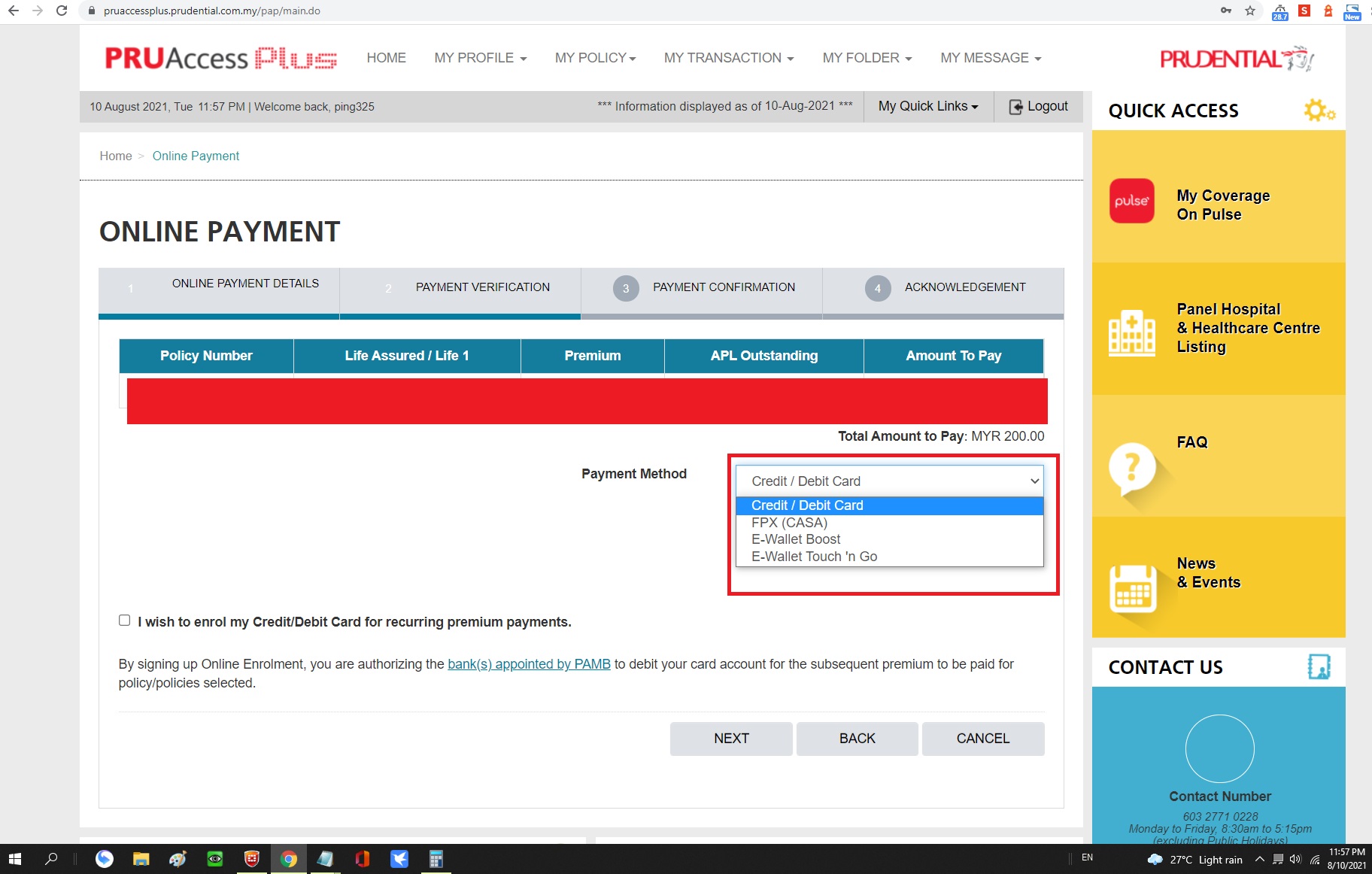Collapse the Payment Method combo box
The width and height of the screenshot is (1372, 874).
point(889,481)
